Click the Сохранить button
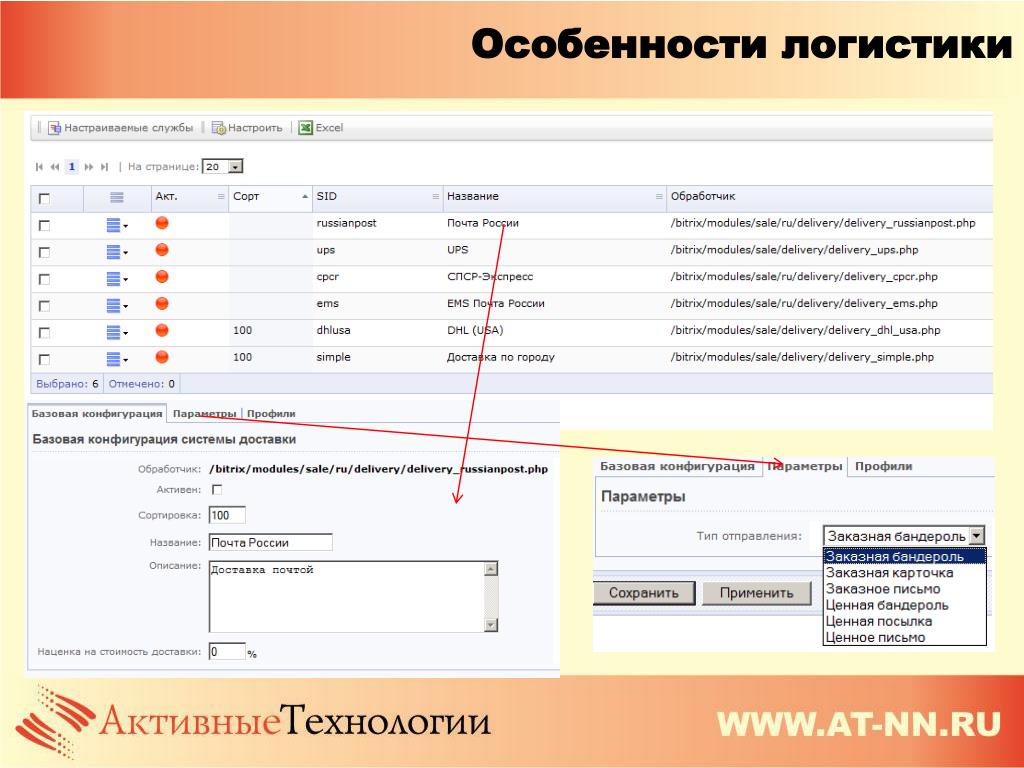 point(644,593)
